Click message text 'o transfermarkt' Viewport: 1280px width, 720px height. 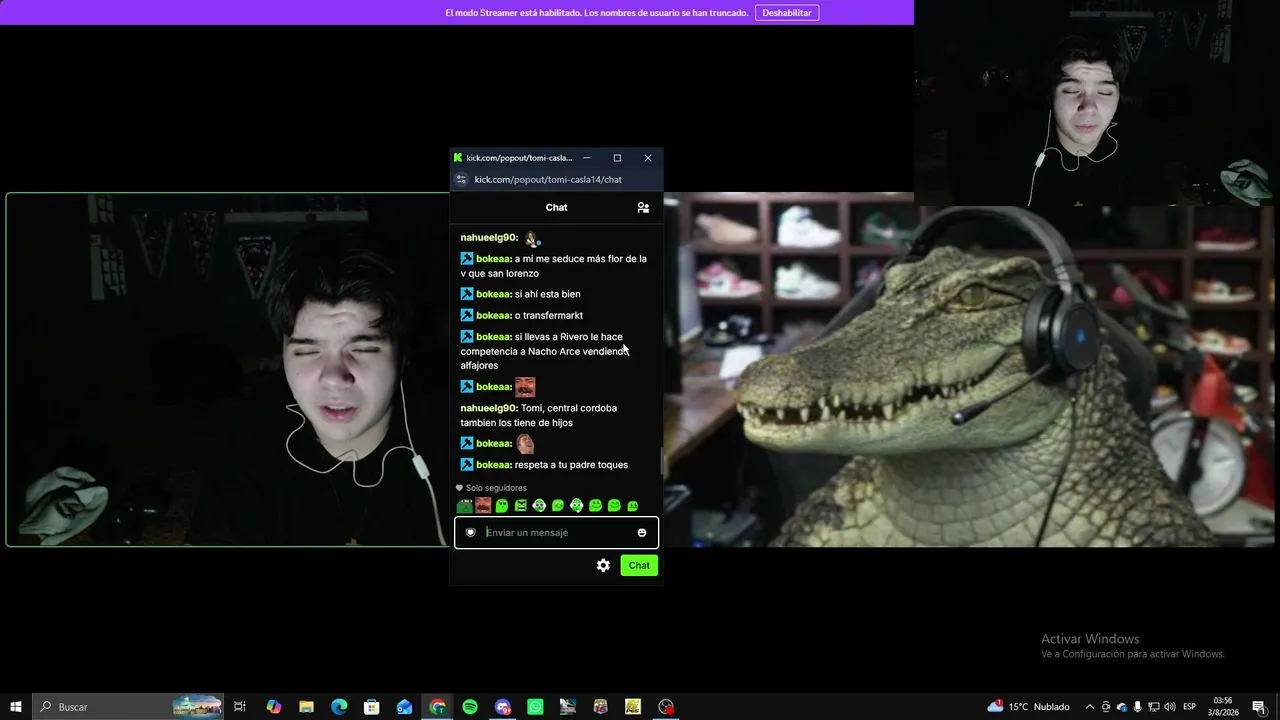click(549, 316)
